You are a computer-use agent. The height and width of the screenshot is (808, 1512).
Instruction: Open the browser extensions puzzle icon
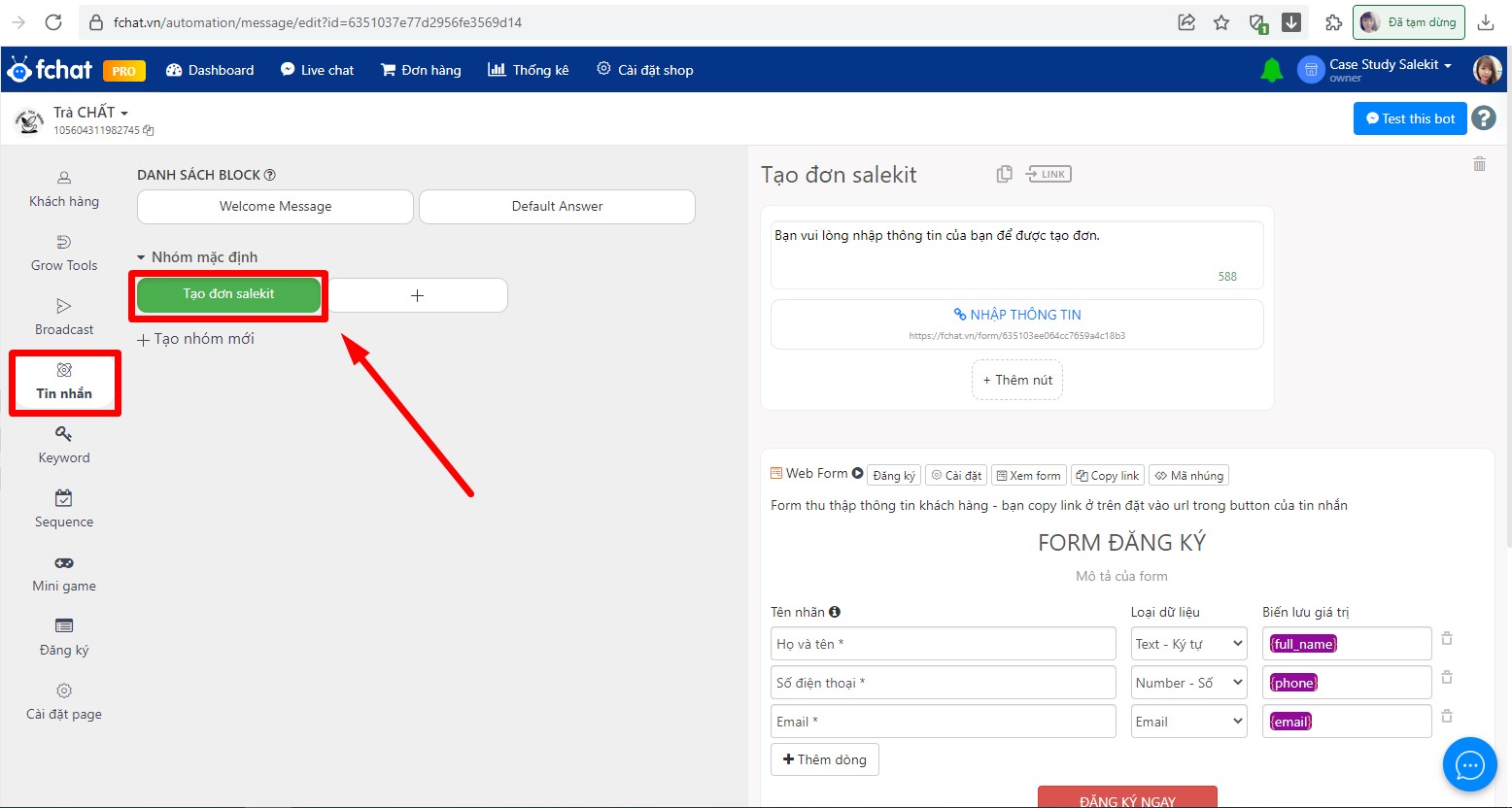pos(1333,22)
